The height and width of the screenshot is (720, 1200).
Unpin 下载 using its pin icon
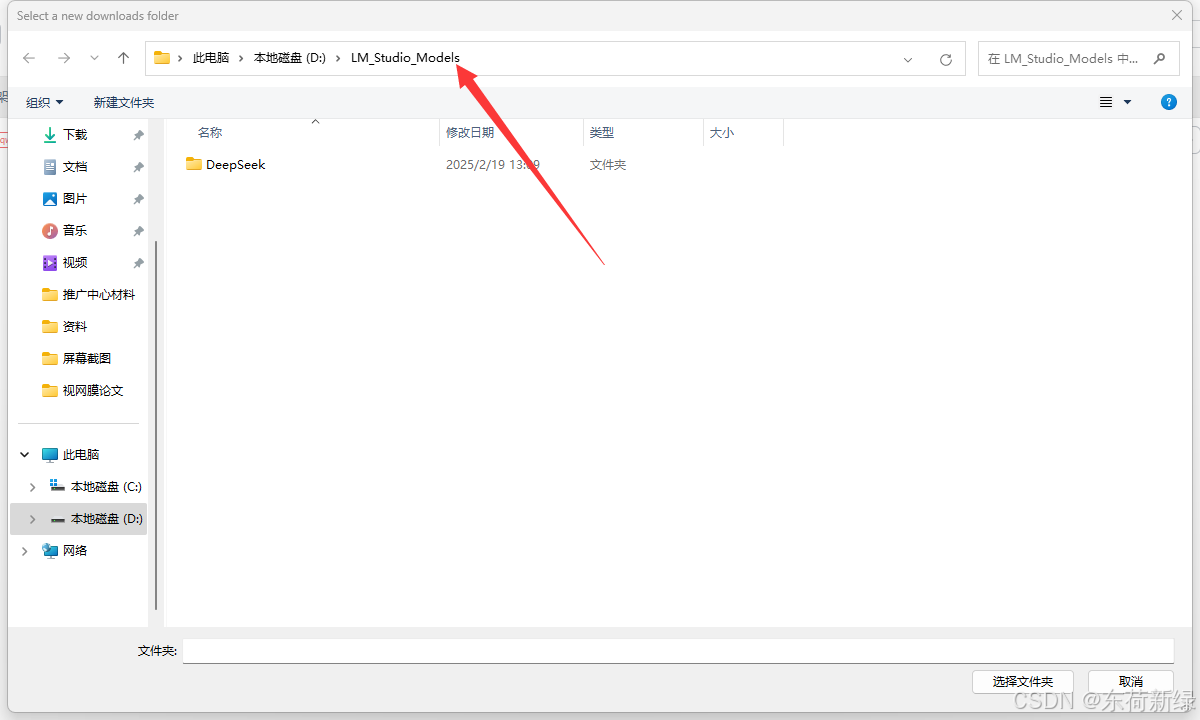tap(138, 135)
